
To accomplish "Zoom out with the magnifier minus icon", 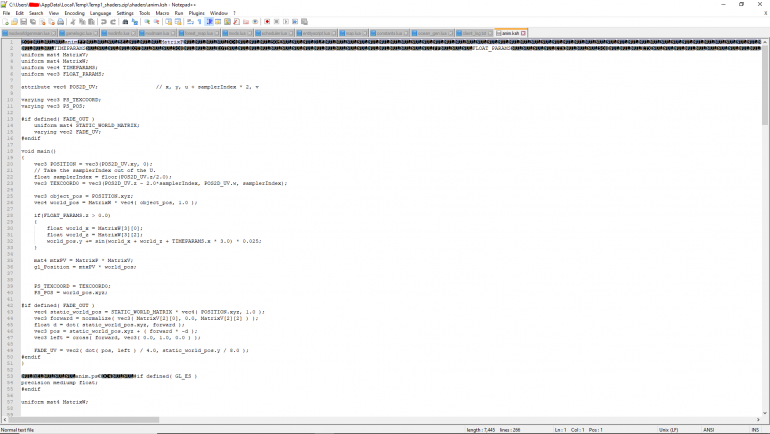I will point(156,22).
